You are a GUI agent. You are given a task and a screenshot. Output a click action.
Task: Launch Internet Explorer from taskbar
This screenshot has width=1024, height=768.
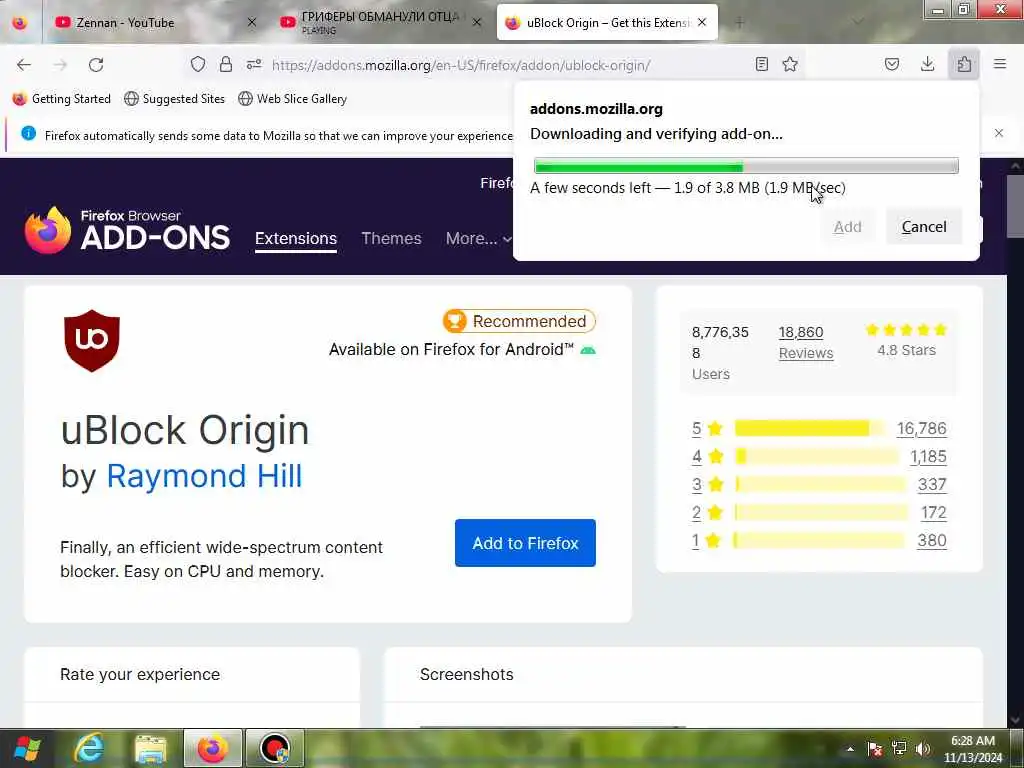(x=89, y=748)
